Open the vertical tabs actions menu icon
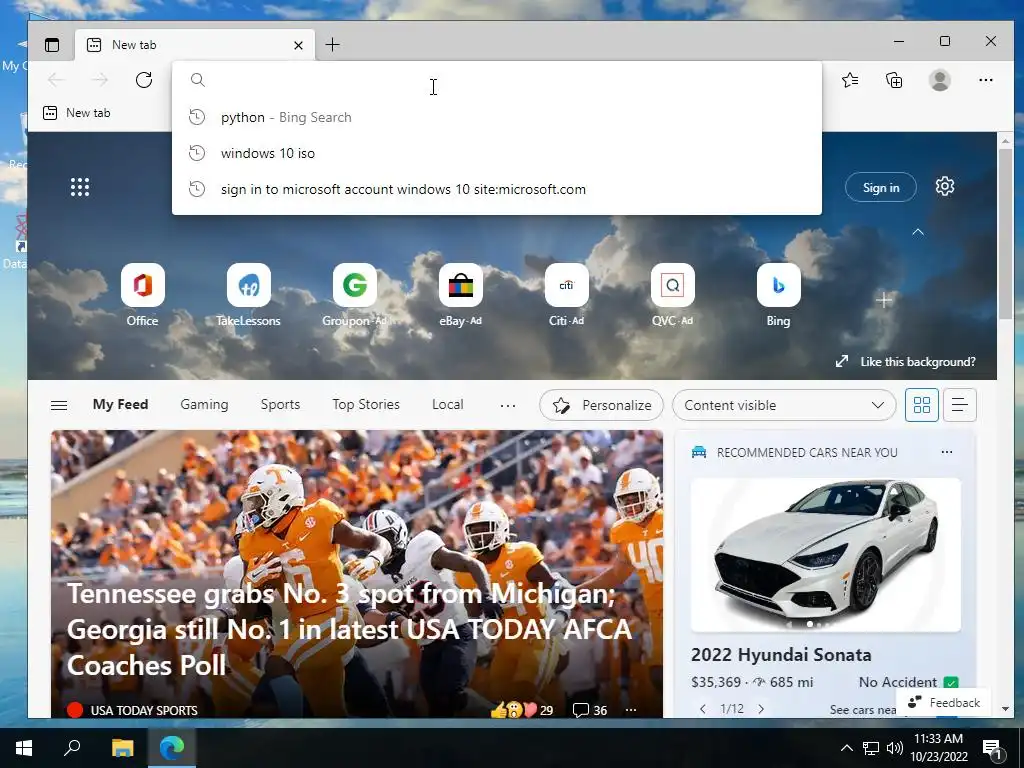This screenshot has height=768, width=1024. 52,44
